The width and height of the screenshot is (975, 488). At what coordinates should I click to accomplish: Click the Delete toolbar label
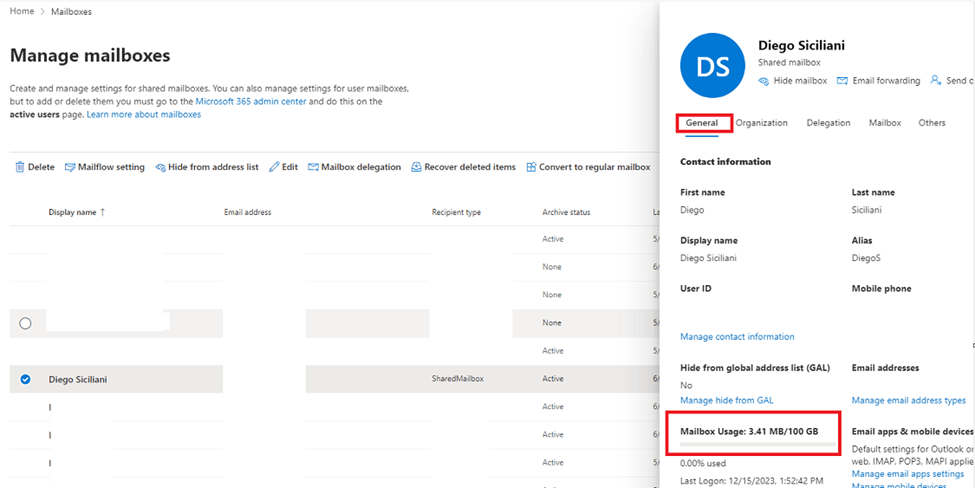(x=41, y=167)
